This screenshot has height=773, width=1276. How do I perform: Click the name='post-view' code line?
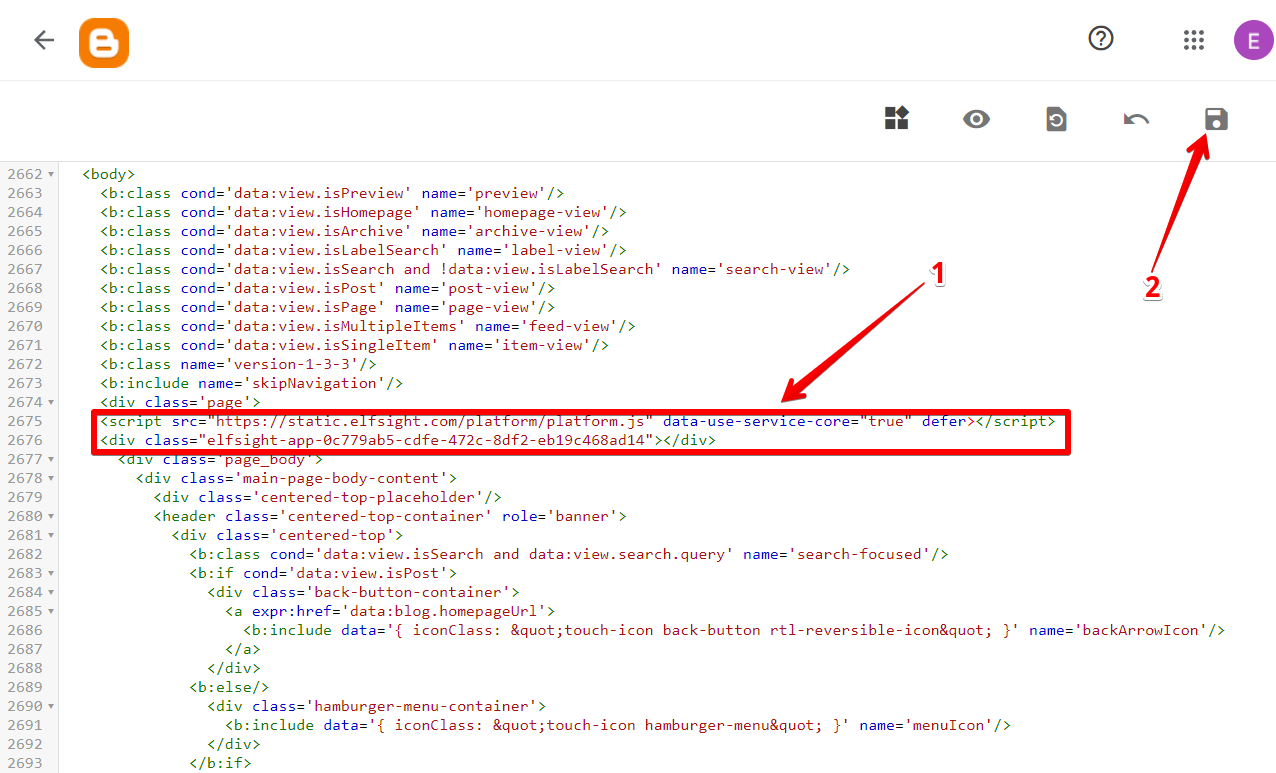[328, 288]
